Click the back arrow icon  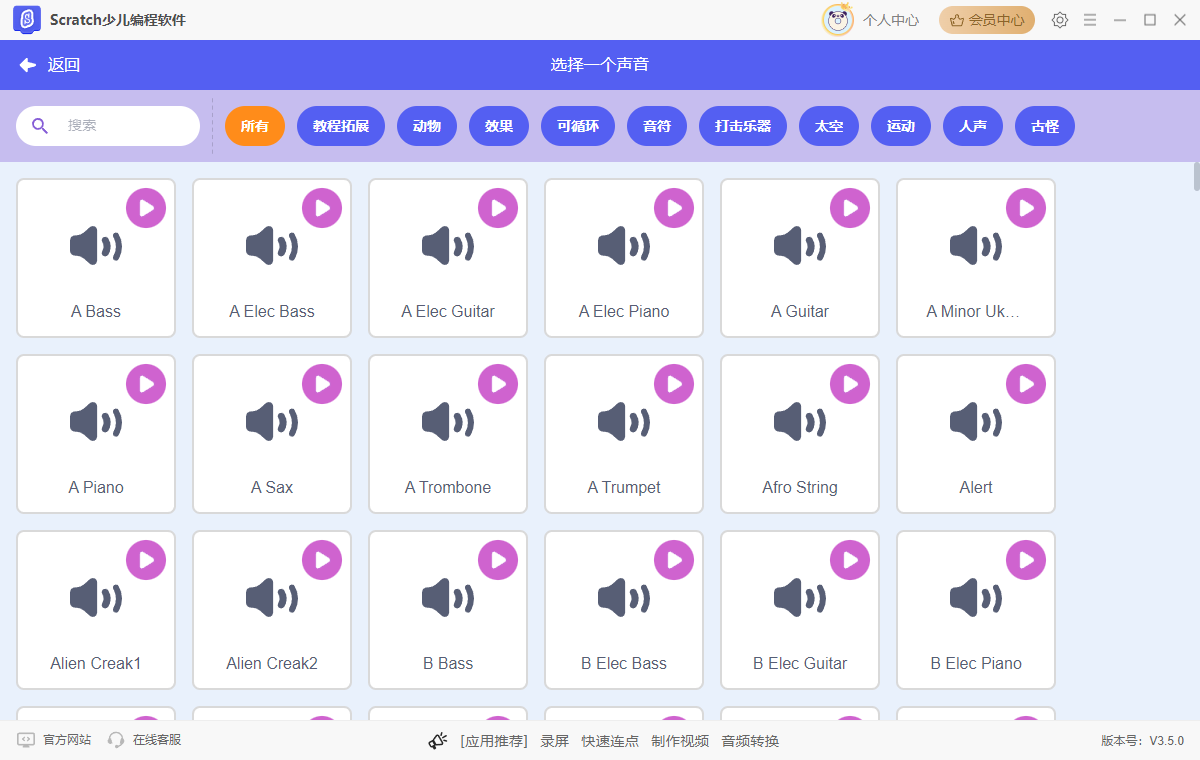click(x=28, y=65)
